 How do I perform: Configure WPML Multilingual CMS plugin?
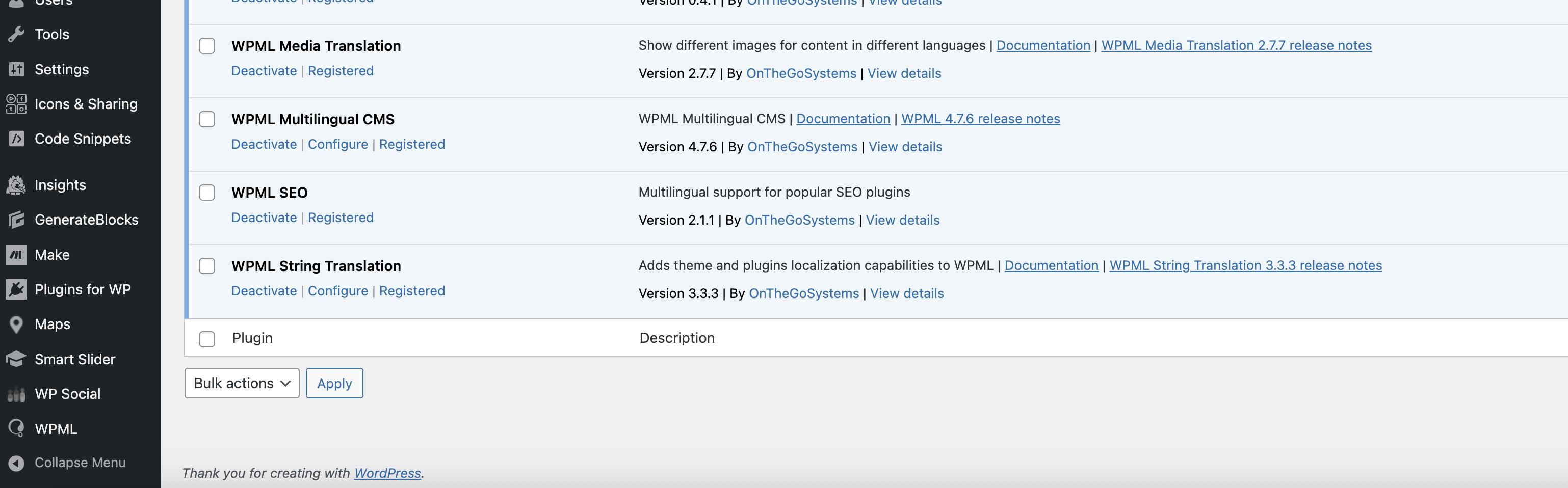point(338,144)
